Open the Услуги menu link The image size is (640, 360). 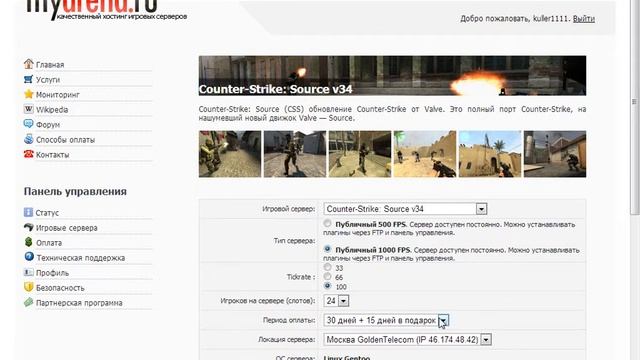[48, 80]
